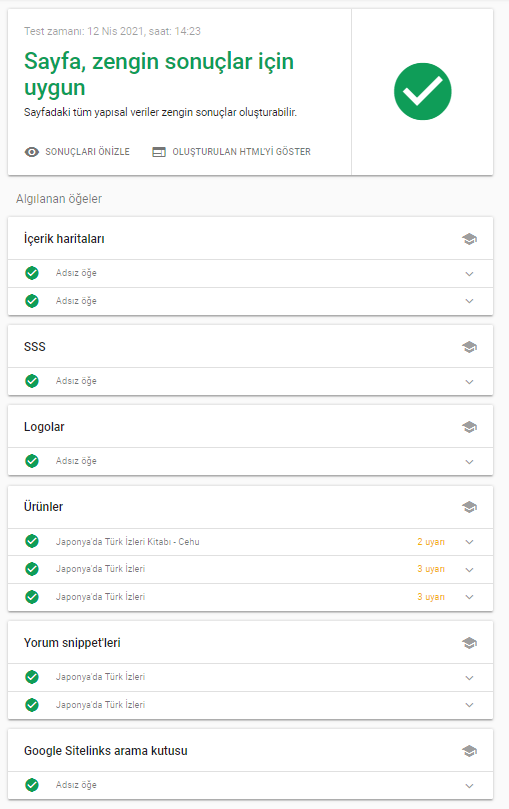Open the first Japonya'da Türk İzleri review snippet
Image resolution: width=509 pixels, height=809 pixels.
251,677
